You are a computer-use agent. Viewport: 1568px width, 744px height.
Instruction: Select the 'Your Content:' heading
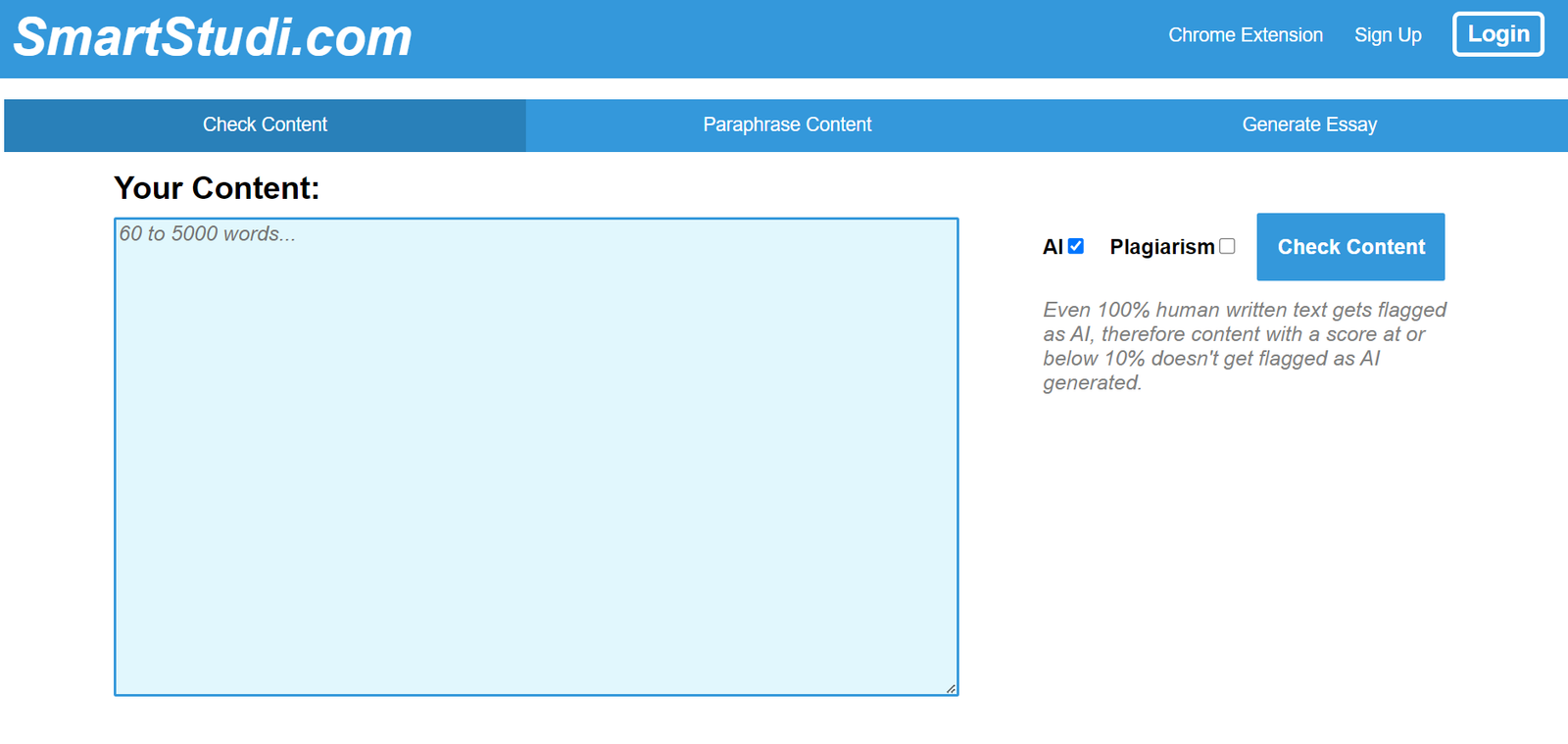[x=217, y=188]
